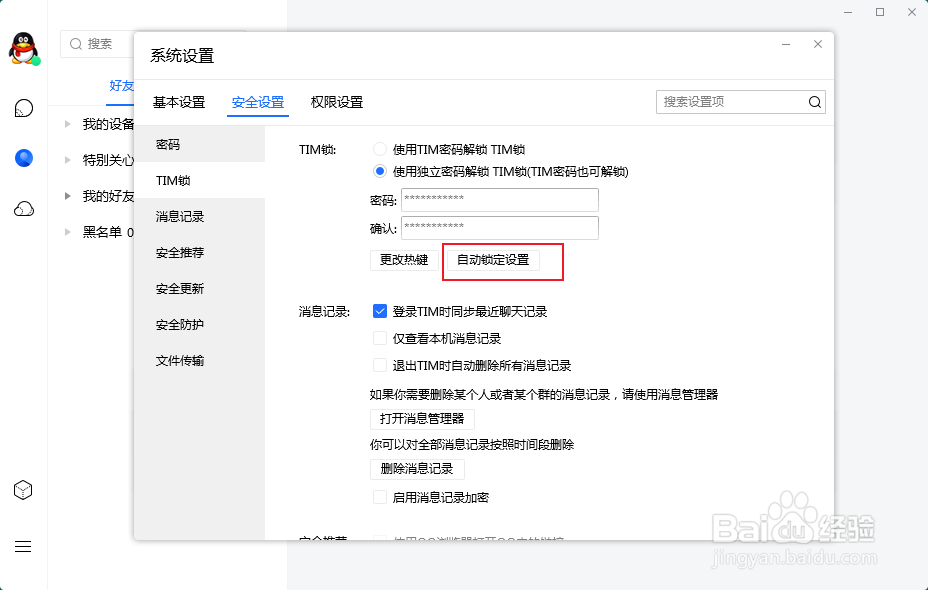The image size is (928, 590).
Task: Expand 特别关心 group
Action: coord(67,160)
